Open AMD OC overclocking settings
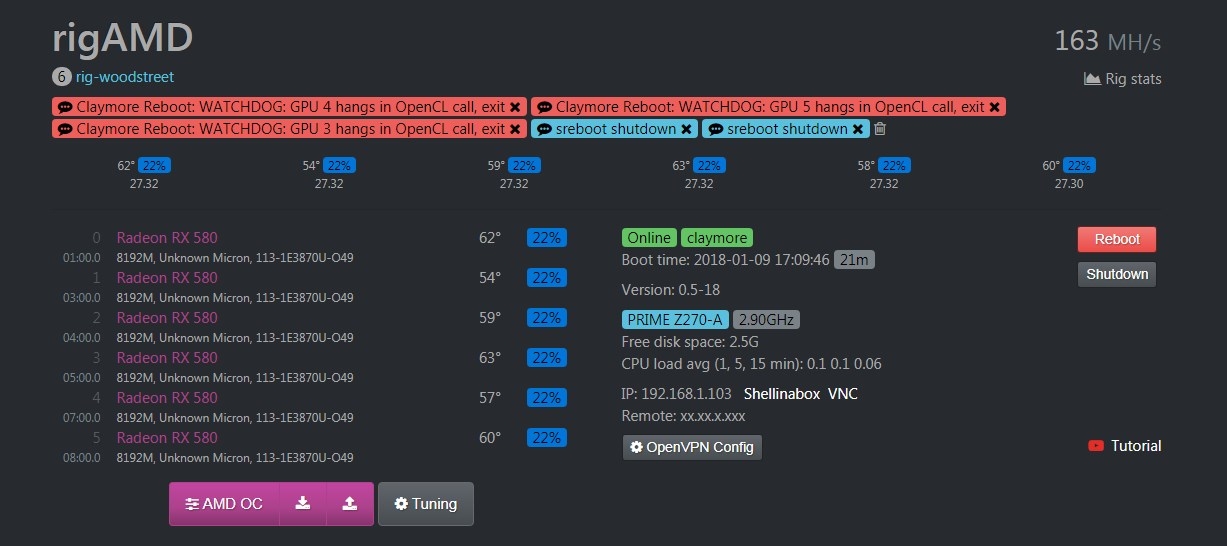 [224, 504]
